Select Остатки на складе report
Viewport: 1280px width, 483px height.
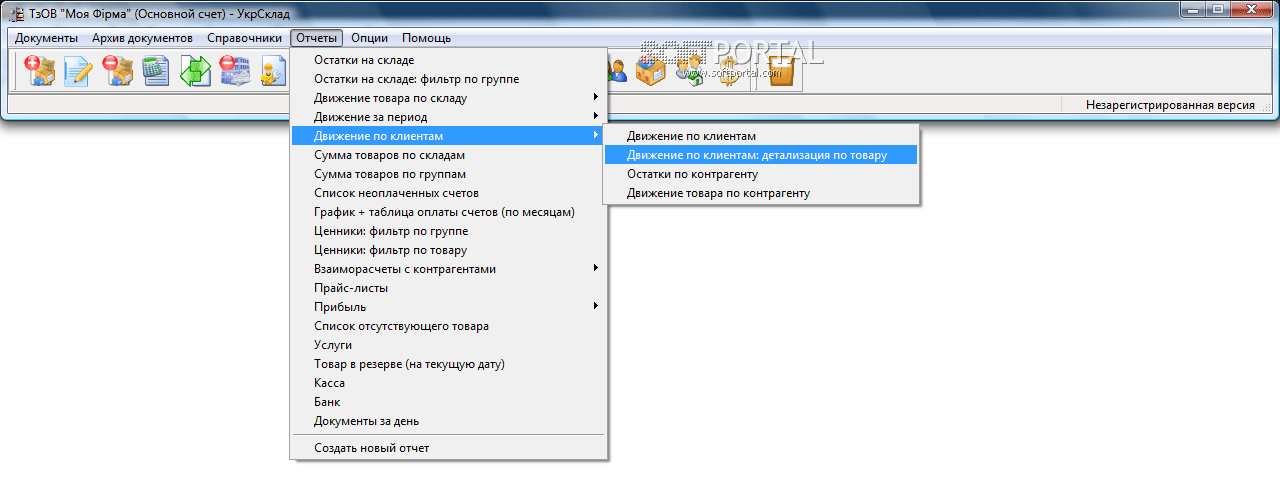tap(449, 60)
